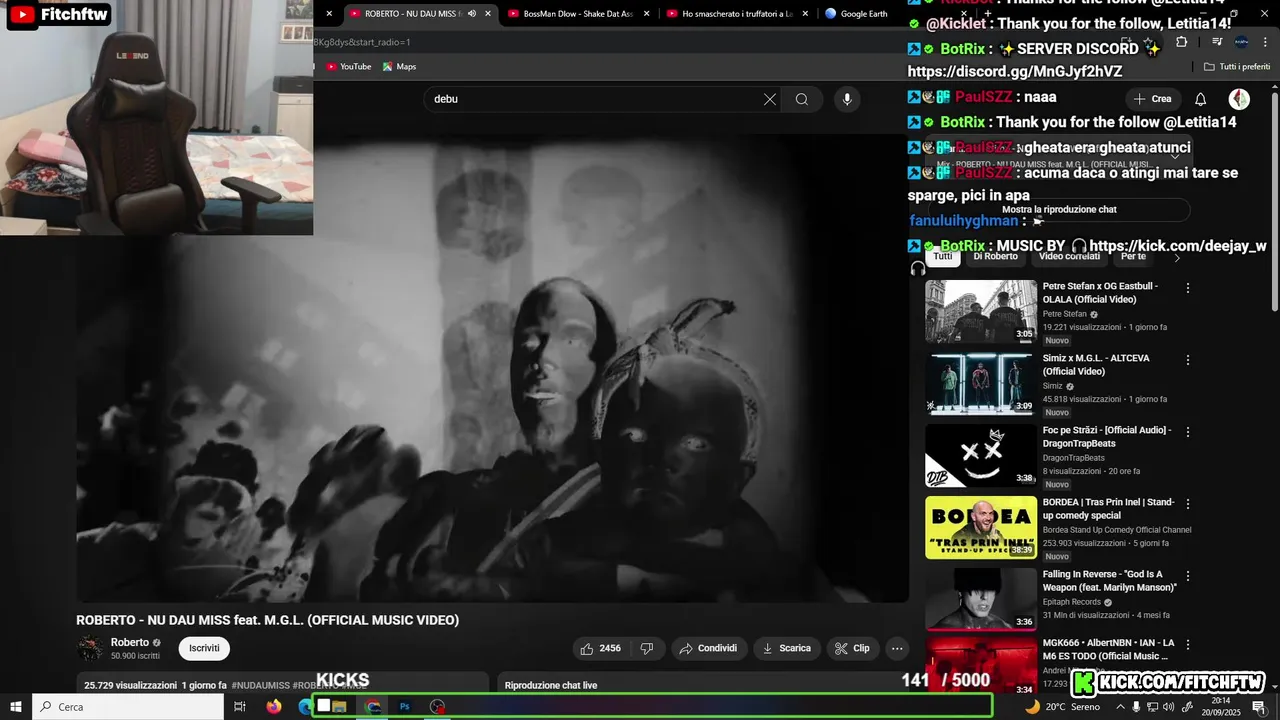
Task: Select the Di Roberto filter chip
Action: point(995,257)
